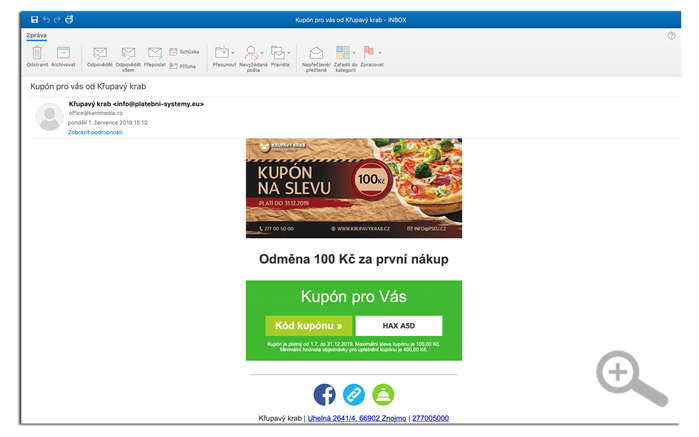Click the Zobrazit podrobnosti link
The width and height of the screenshot is (699, 437).
click(95, 132)
